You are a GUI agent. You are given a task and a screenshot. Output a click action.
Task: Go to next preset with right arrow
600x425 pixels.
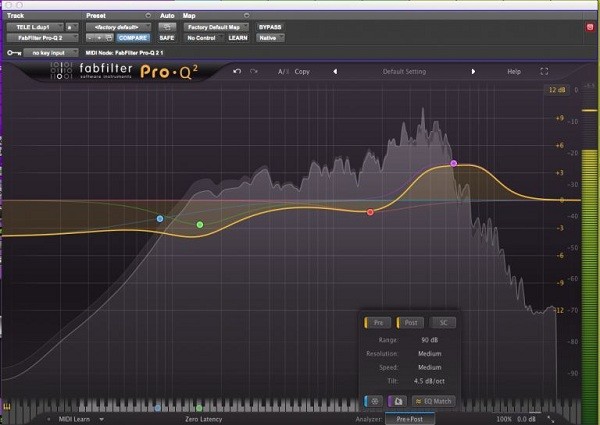click(x=474, y=72)
